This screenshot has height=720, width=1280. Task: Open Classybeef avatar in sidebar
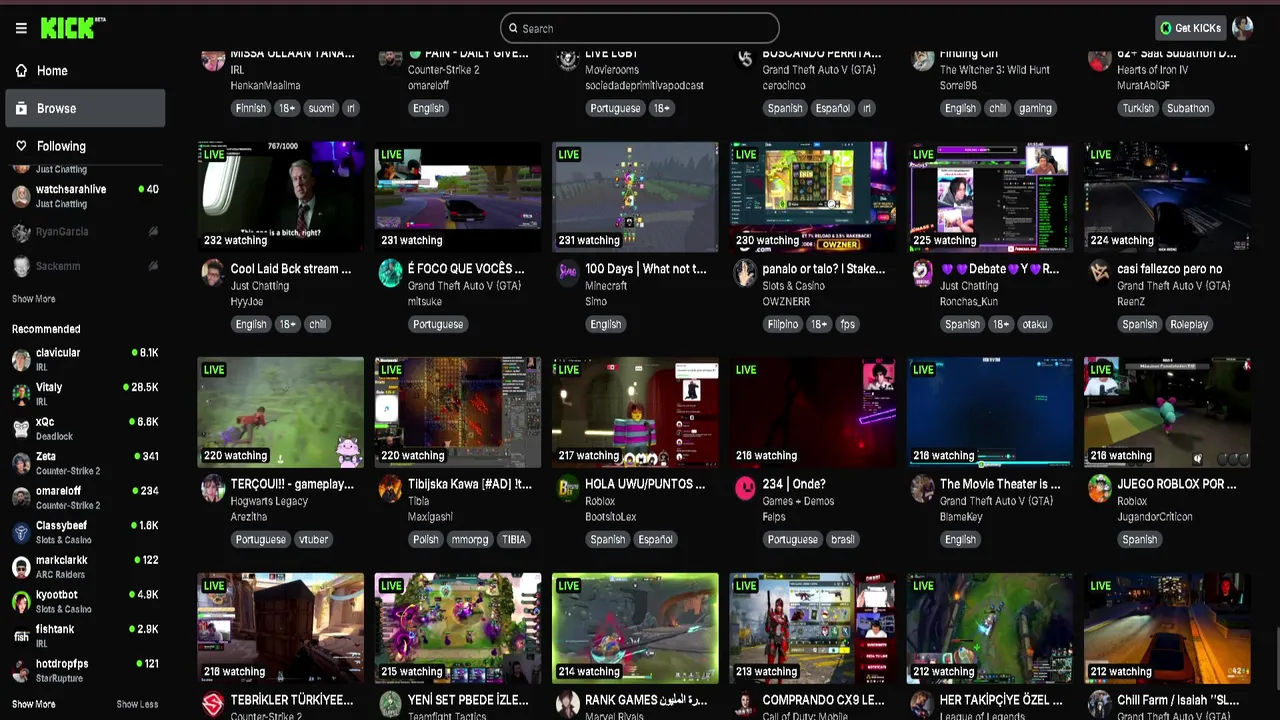tap(21, 533)
